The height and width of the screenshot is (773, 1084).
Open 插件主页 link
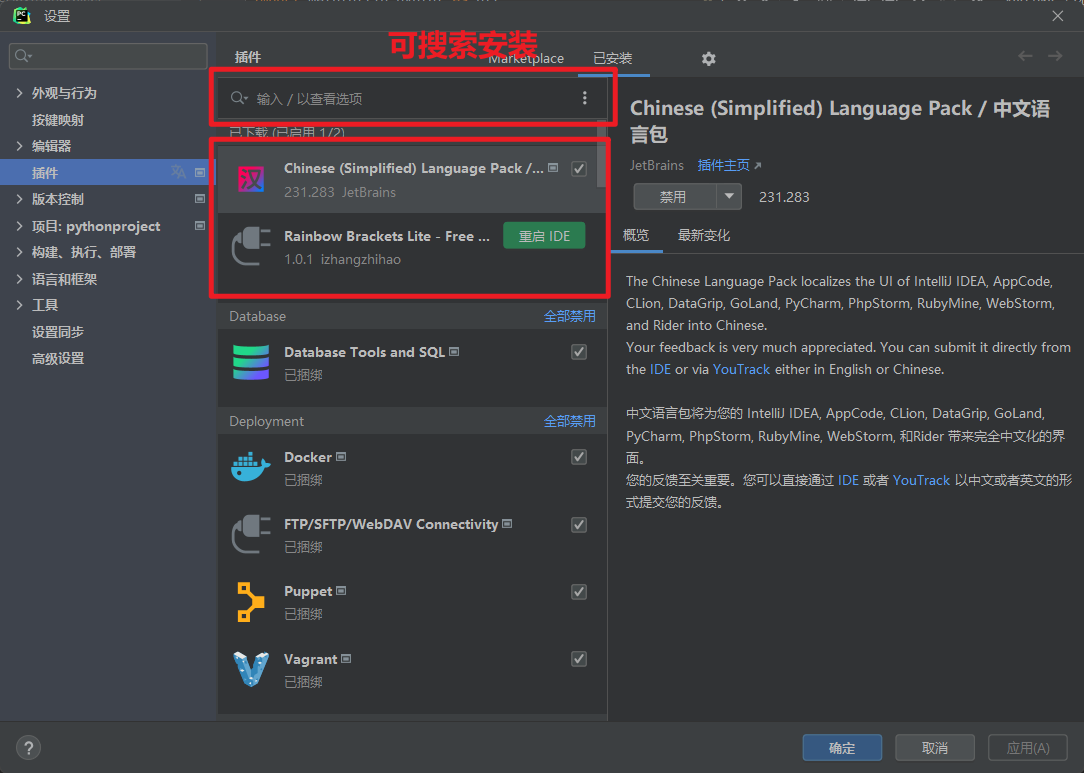coord(723,165)
